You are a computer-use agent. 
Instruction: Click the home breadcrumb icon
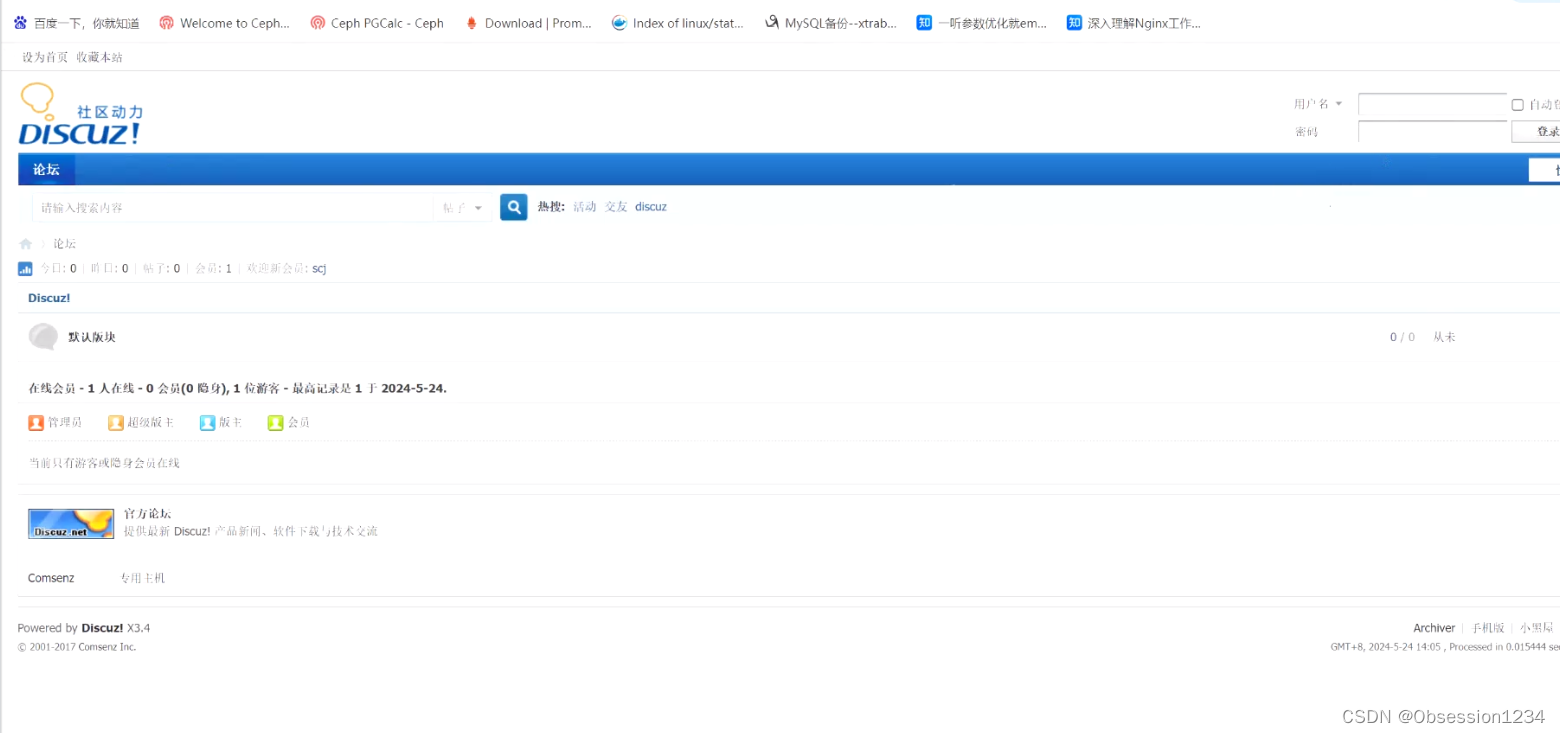click(x=26, y=244)
